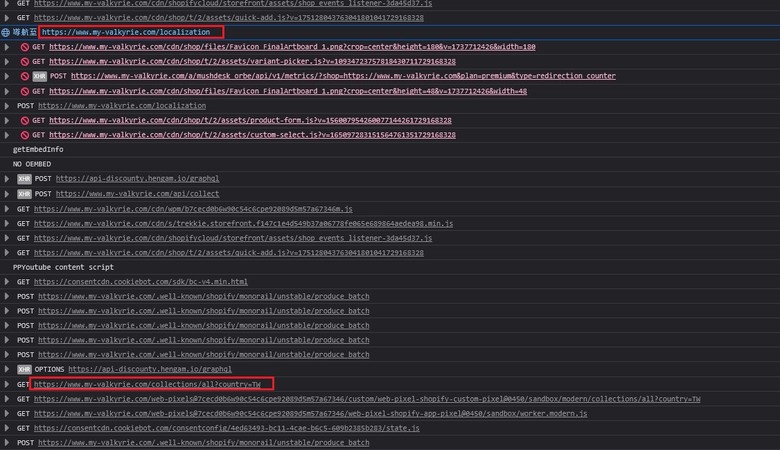Click blocked icon on Favicon height=180 request
This screenshot has width=780, height=450.
(24, 47)
